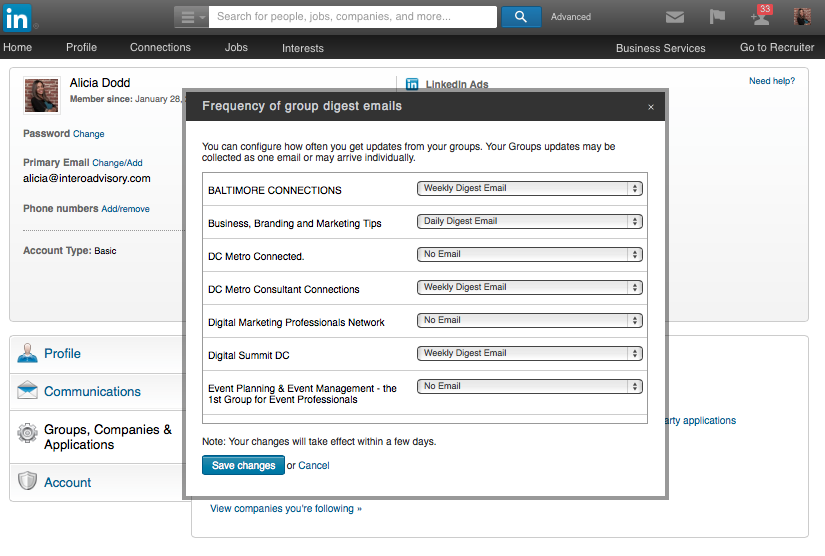
Task: Expand DC Metro Connected email dropdown
Action: coord(529,254)
